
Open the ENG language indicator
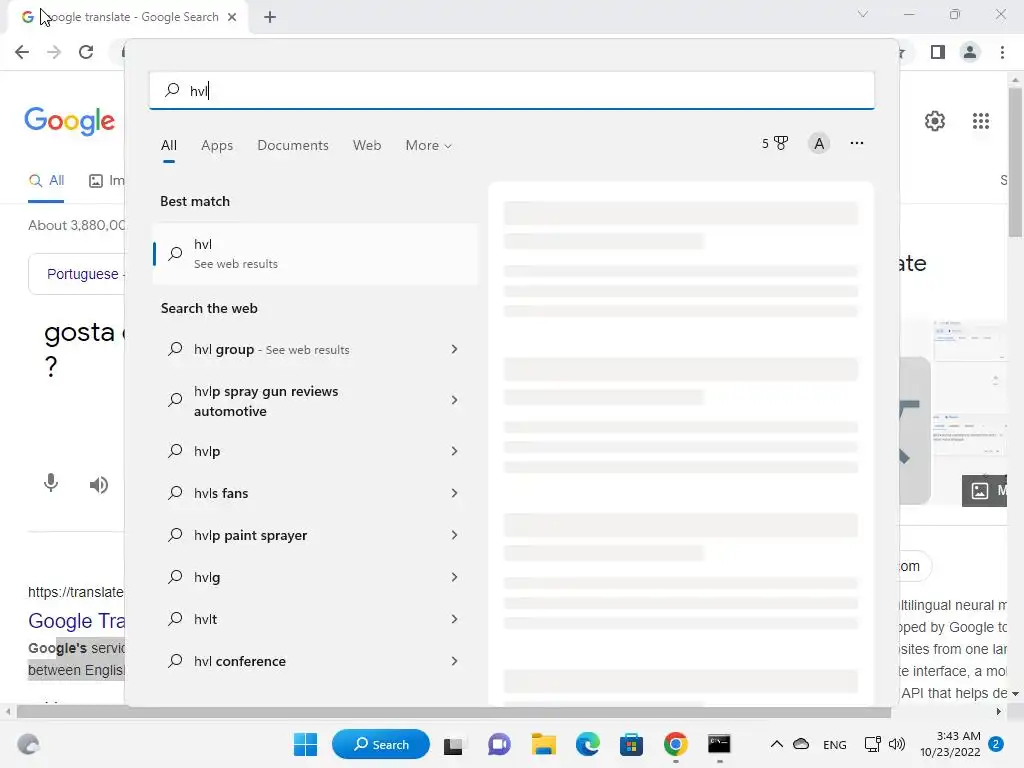pyautogui.click(x=835, y=744)
